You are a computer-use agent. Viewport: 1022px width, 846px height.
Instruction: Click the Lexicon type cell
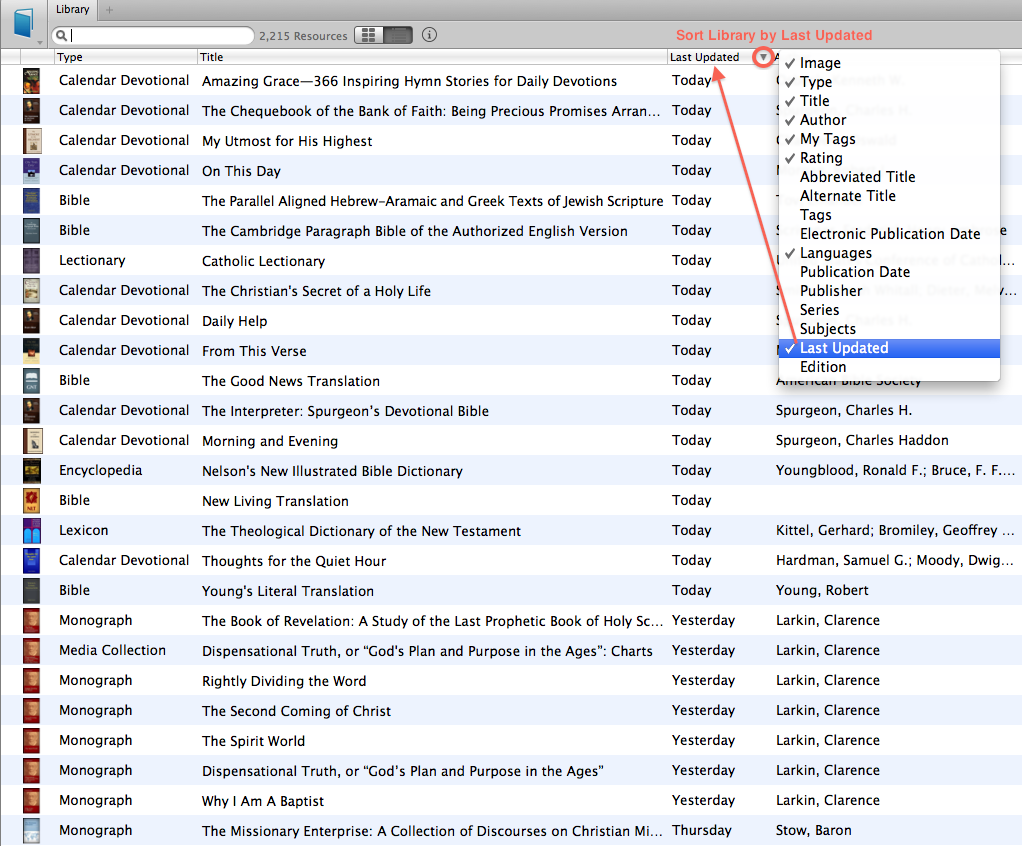pos(83,531)
